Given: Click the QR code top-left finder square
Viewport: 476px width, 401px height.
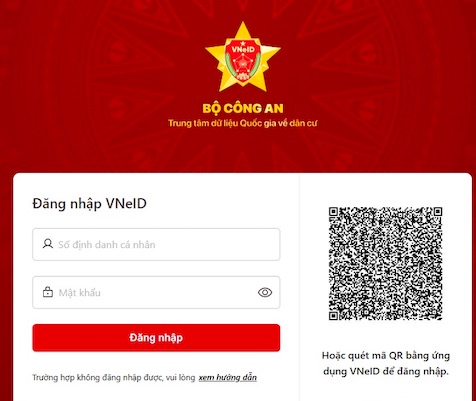Looking at the screenshot, I should coord(333,212).
